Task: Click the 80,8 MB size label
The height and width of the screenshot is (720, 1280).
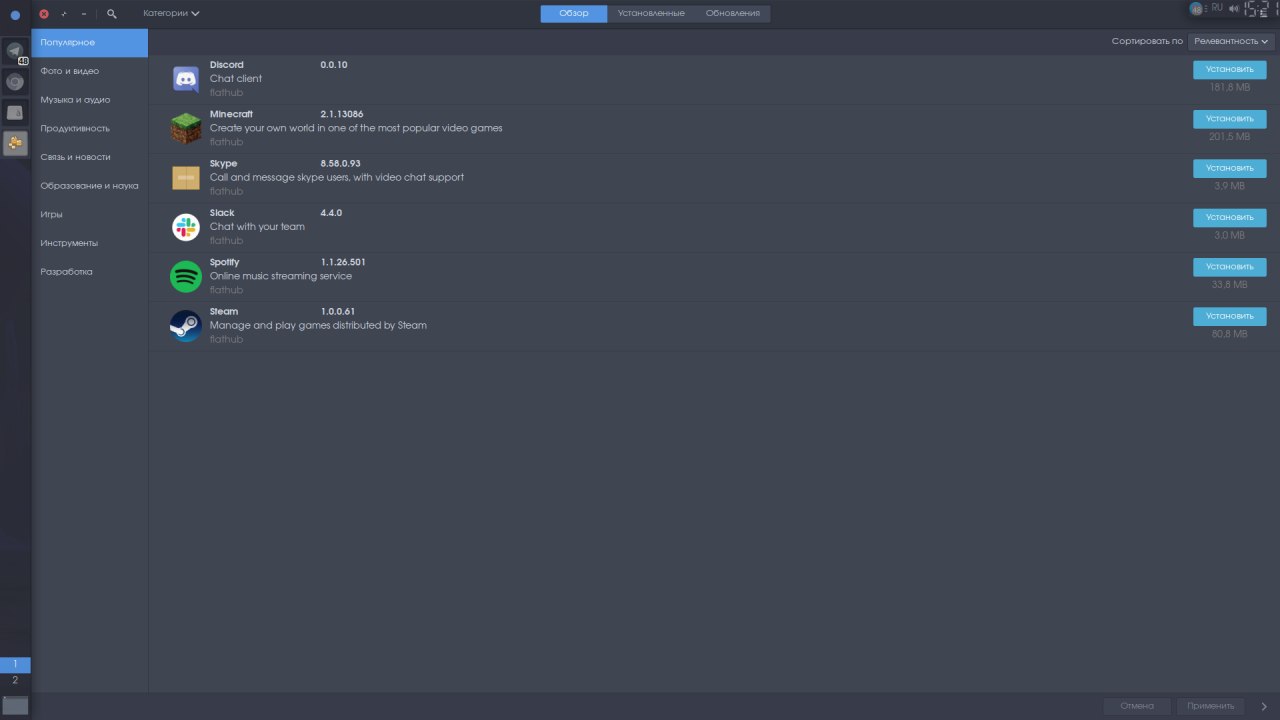Action: tap(1229, 334)
